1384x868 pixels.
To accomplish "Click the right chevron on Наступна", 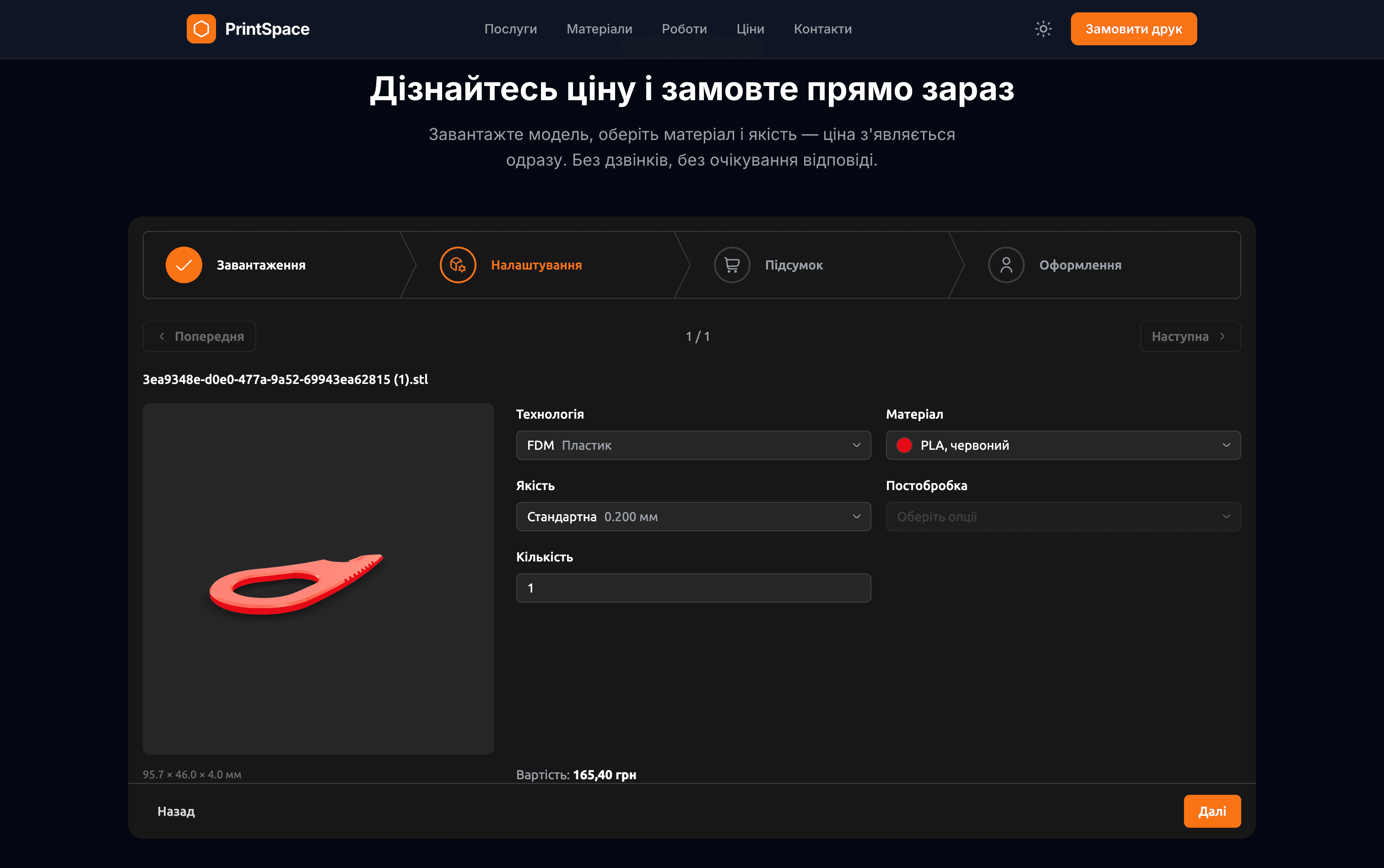I will click(x=1223, y=336).
